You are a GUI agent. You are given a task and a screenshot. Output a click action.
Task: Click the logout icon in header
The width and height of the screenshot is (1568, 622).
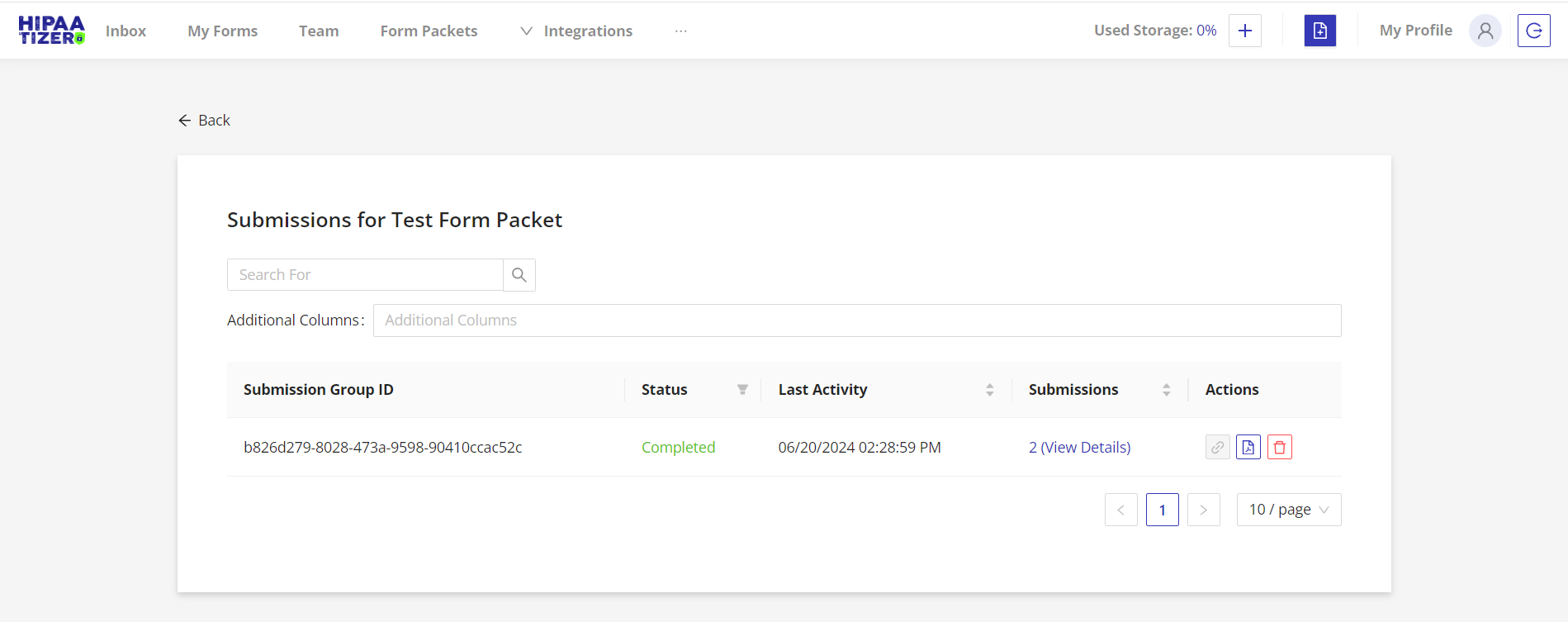pyautogui.click(x=1533, y=31)
